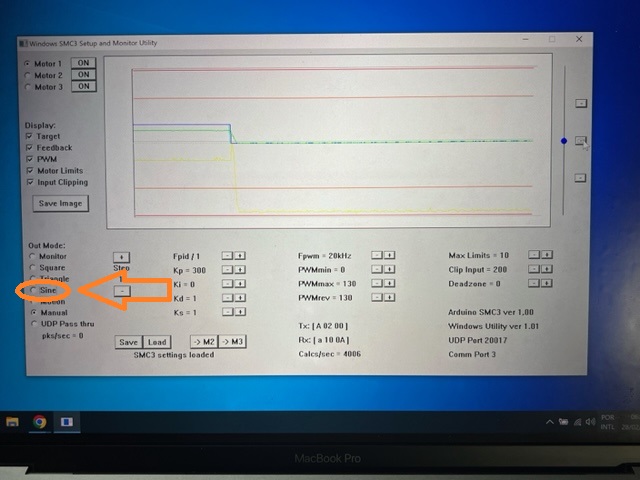Decrease Clip Input with minus button
Viewport: 640px width, 480px height.
pyautogui.click(x=534, y=269)
